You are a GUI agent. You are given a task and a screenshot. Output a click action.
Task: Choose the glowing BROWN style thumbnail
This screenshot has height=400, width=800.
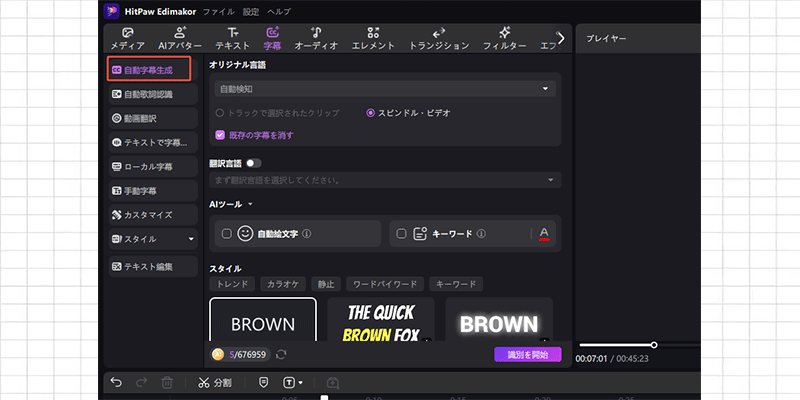click(x=499, y=319)
